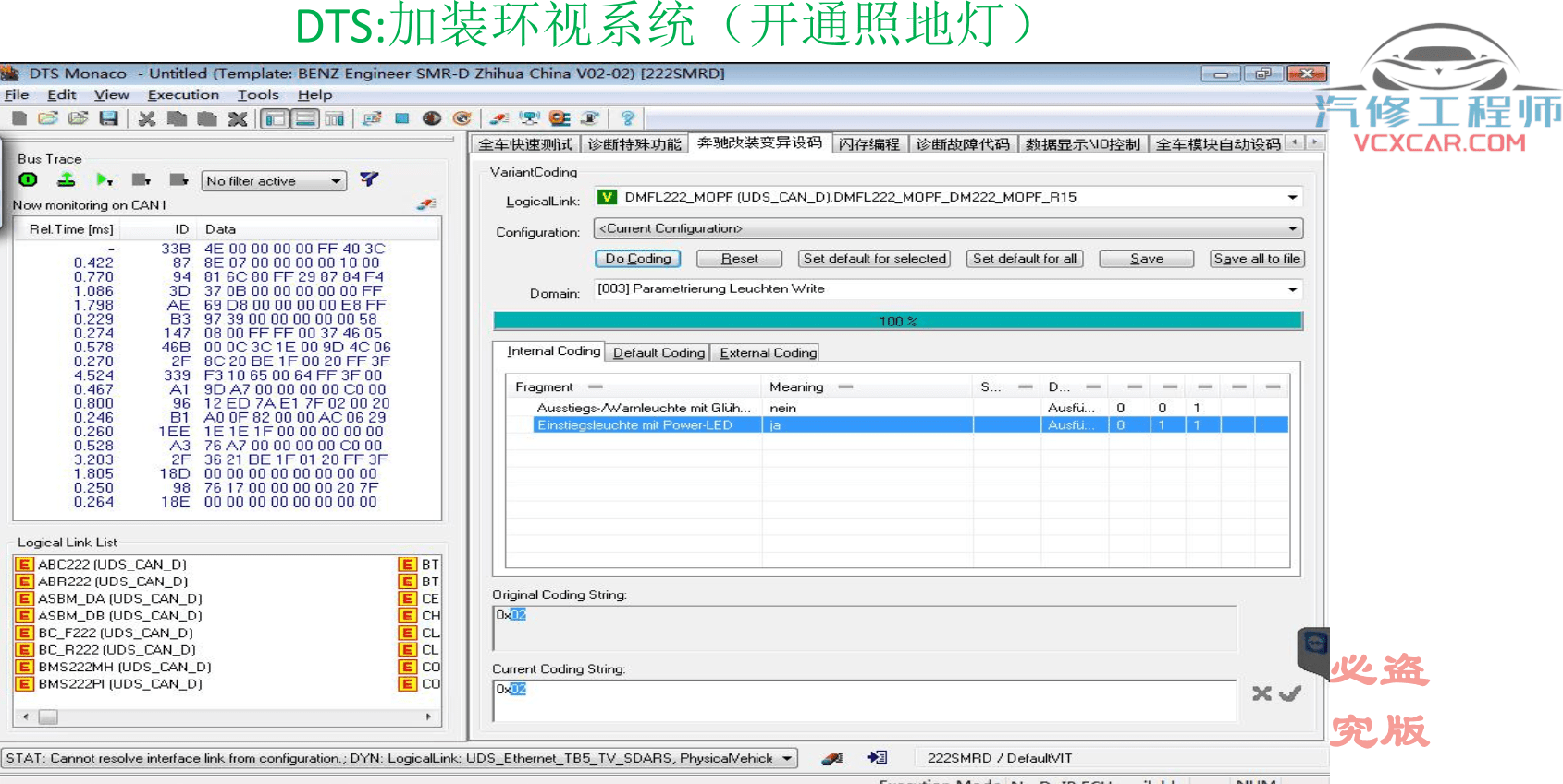Click the checkmark beside Current Coding String
This screenshot has height=784, width=1563.
1290,692
